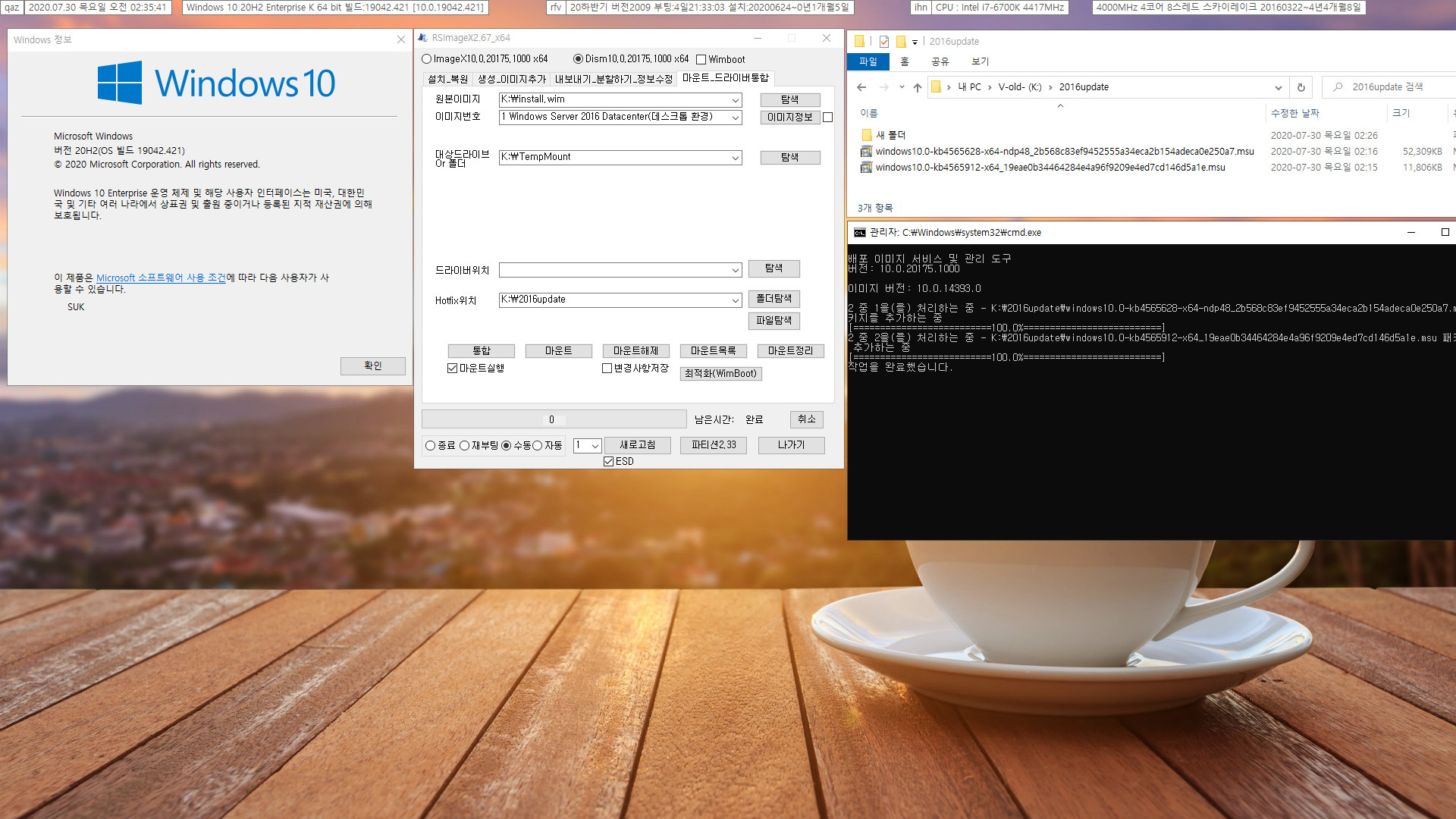Screen dimensions: 1456x819
Task: Open the 보기 ribbon tab in Explorer
Action: click(x=981, y=62)
